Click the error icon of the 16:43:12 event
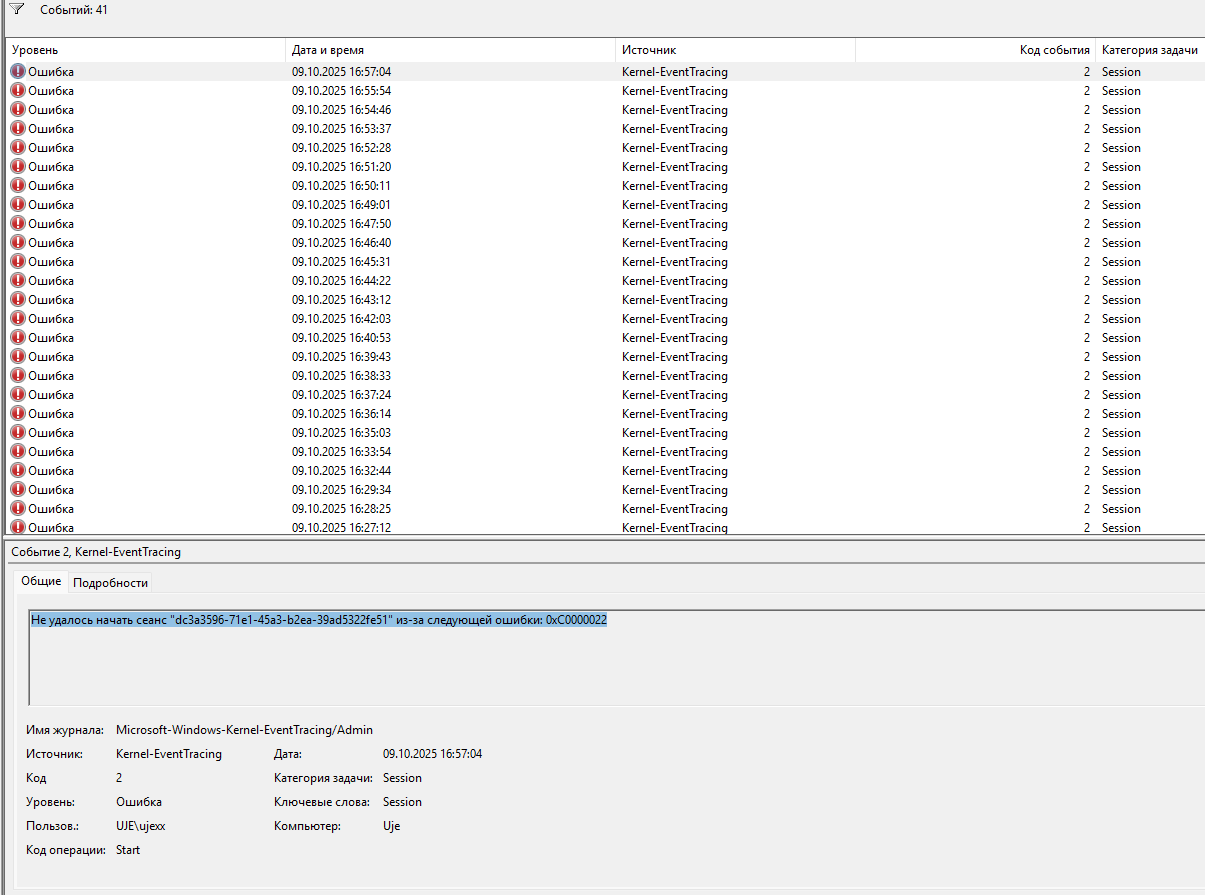This screenshot has height=895, width=1205. [x=18, y=300]
